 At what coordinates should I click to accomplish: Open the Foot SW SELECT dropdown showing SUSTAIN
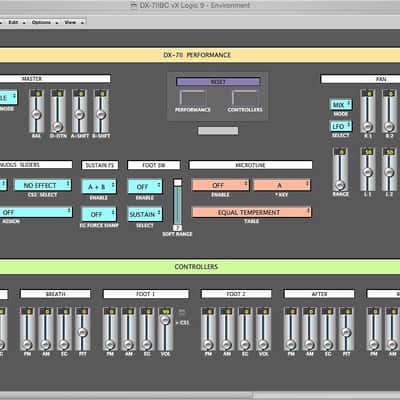(x=145, y=214)
